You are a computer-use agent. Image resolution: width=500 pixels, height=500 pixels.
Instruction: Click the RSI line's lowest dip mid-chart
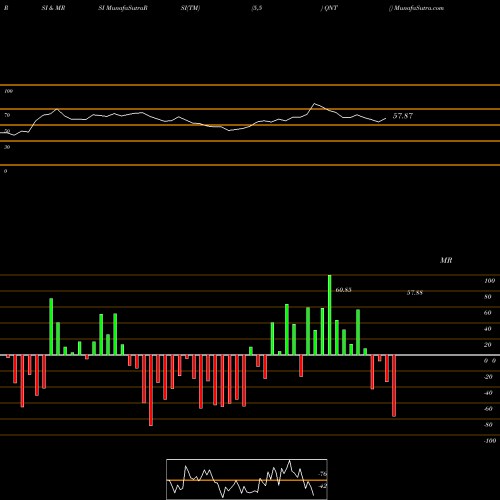pos(229,130)
